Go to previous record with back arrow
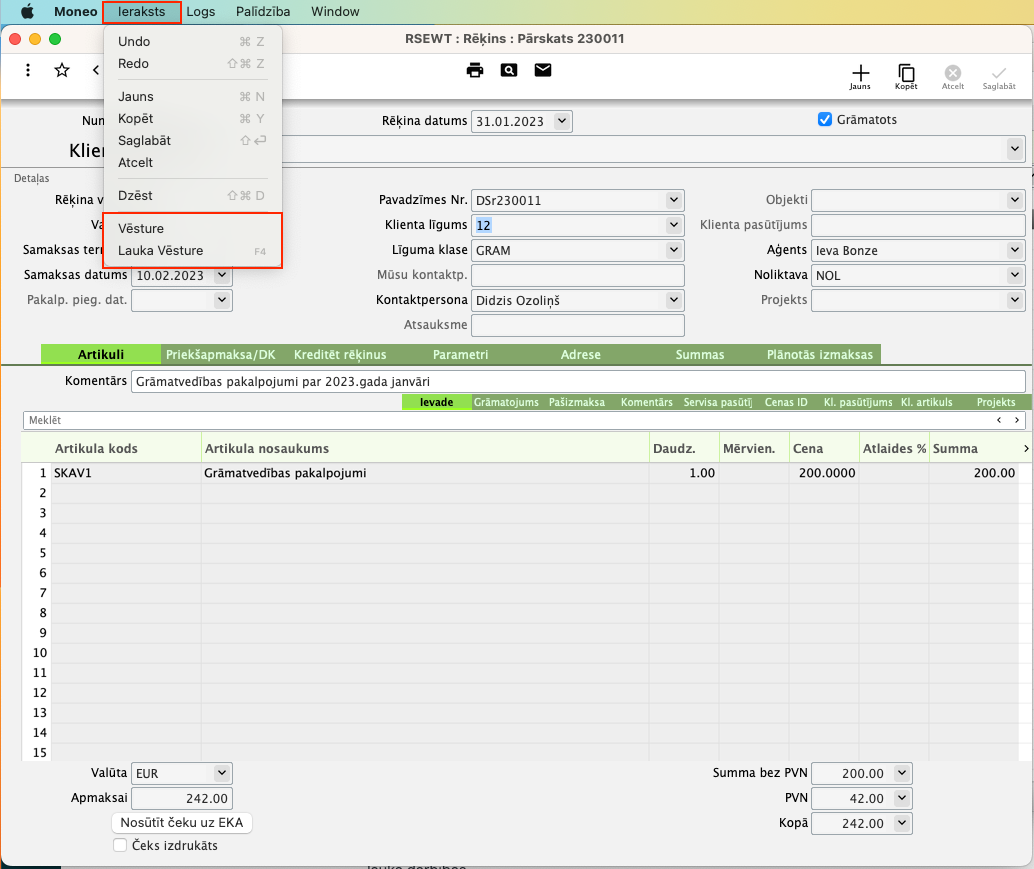The image size is (1034, 869). point(96,70)
